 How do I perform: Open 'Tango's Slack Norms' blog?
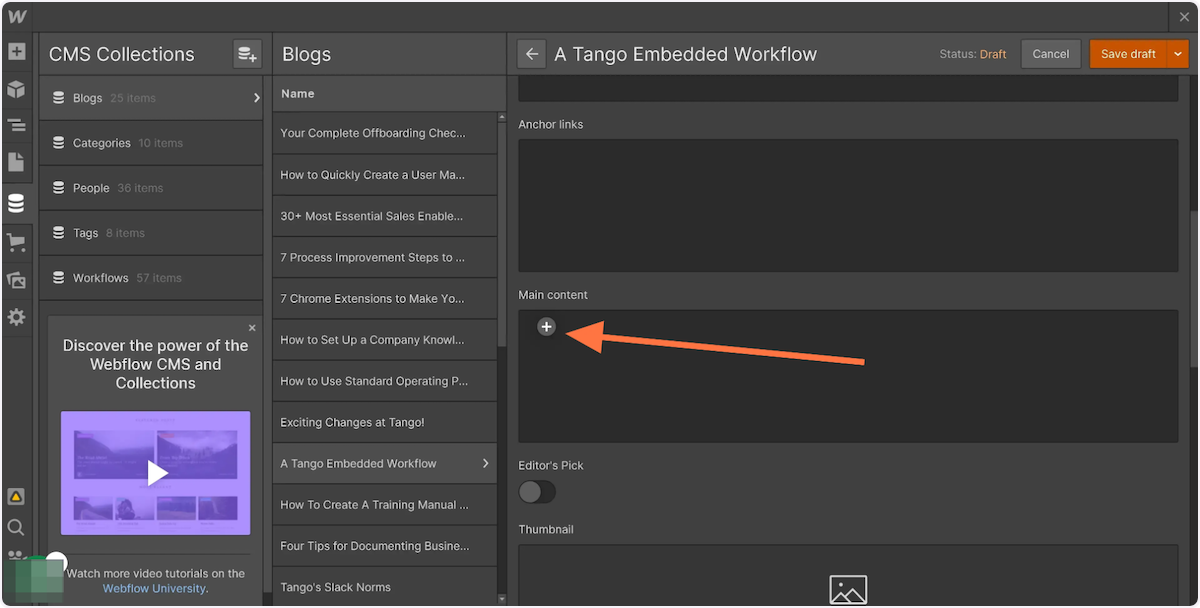point(385,587)
